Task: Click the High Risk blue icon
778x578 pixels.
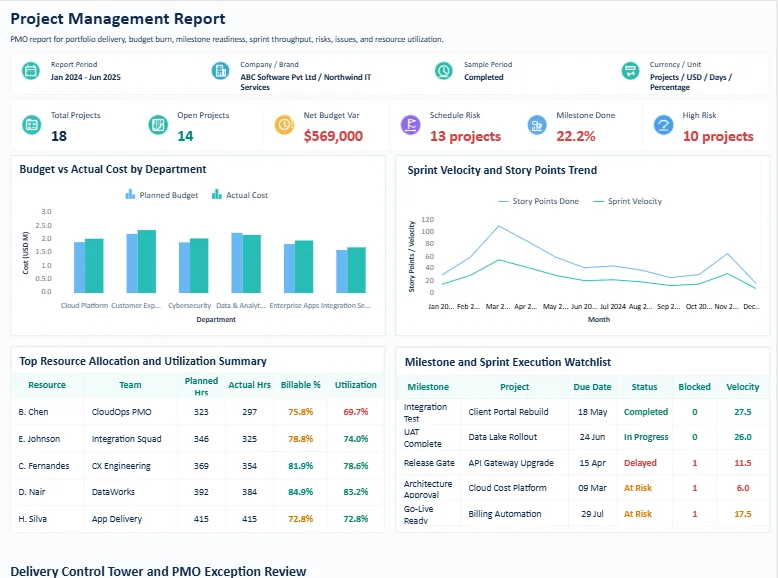Action: [663, 125]
